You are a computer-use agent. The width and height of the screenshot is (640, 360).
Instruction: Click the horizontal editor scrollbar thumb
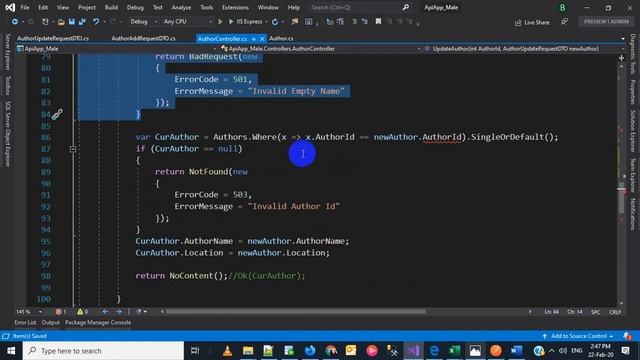point(296,312)
